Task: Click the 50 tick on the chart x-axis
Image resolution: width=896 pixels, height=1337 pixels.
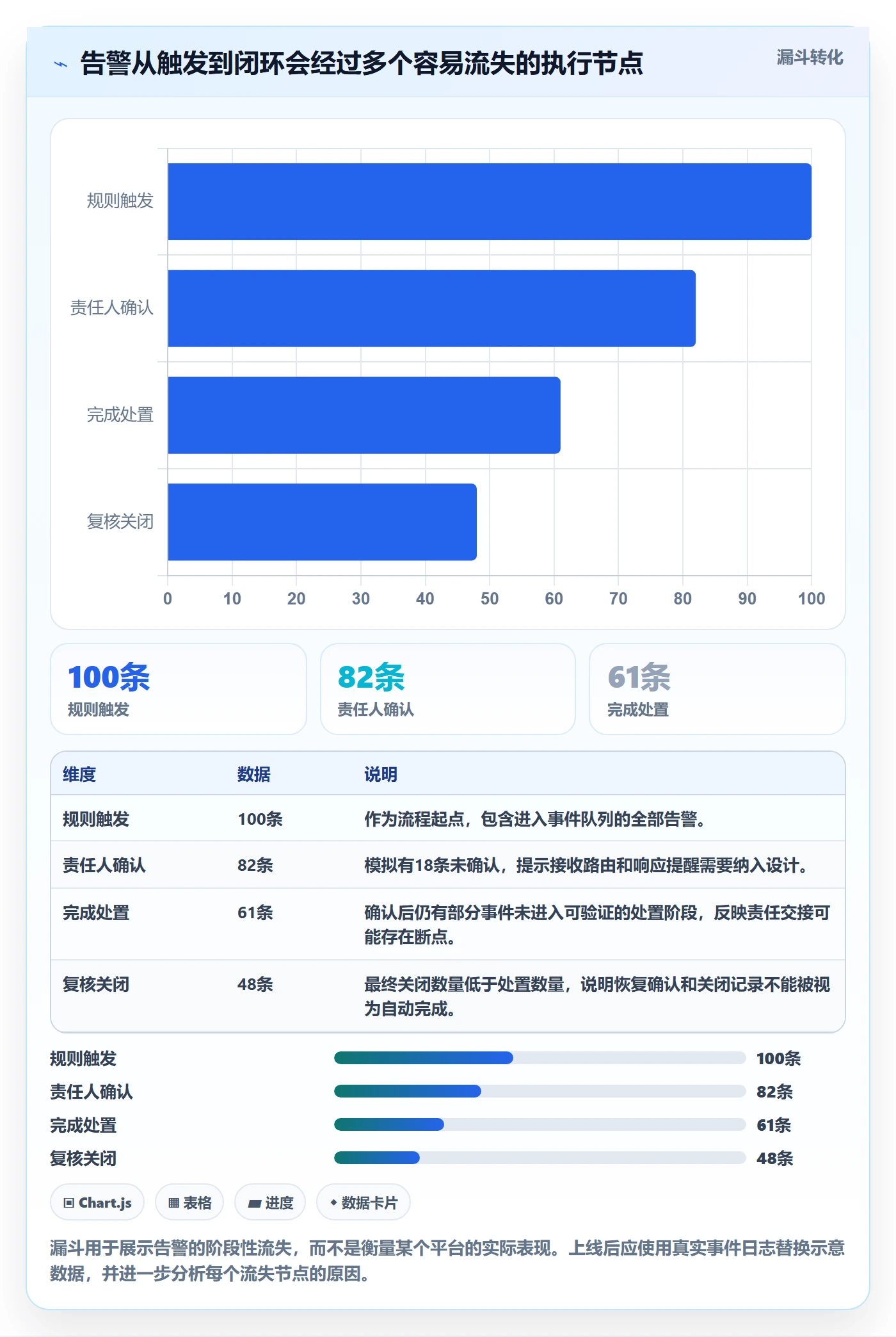Action: pyautogui.click(x=490, y=599)
